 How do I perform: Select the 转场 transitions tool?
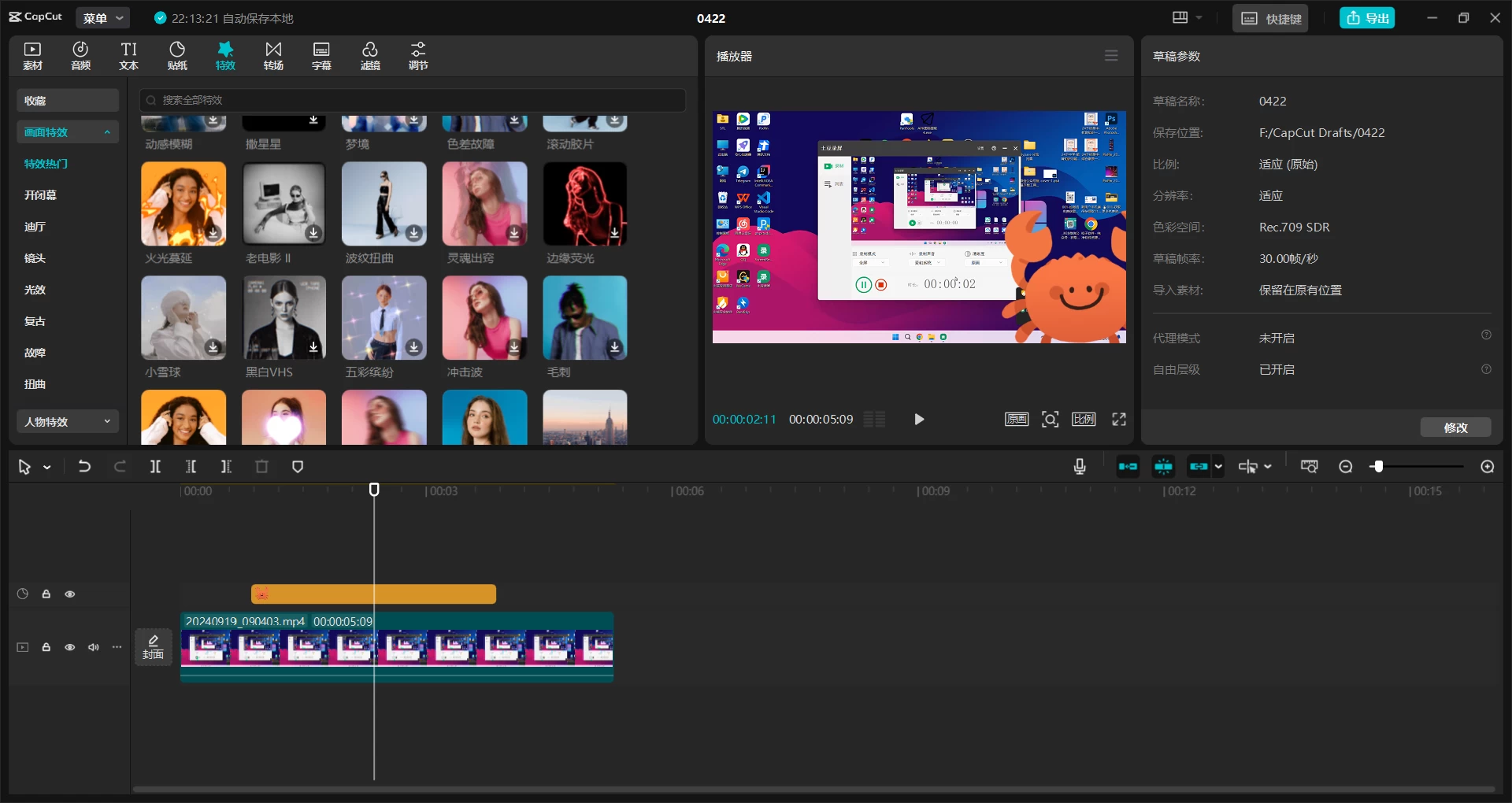pyautogui.click(x=273, y=56)
